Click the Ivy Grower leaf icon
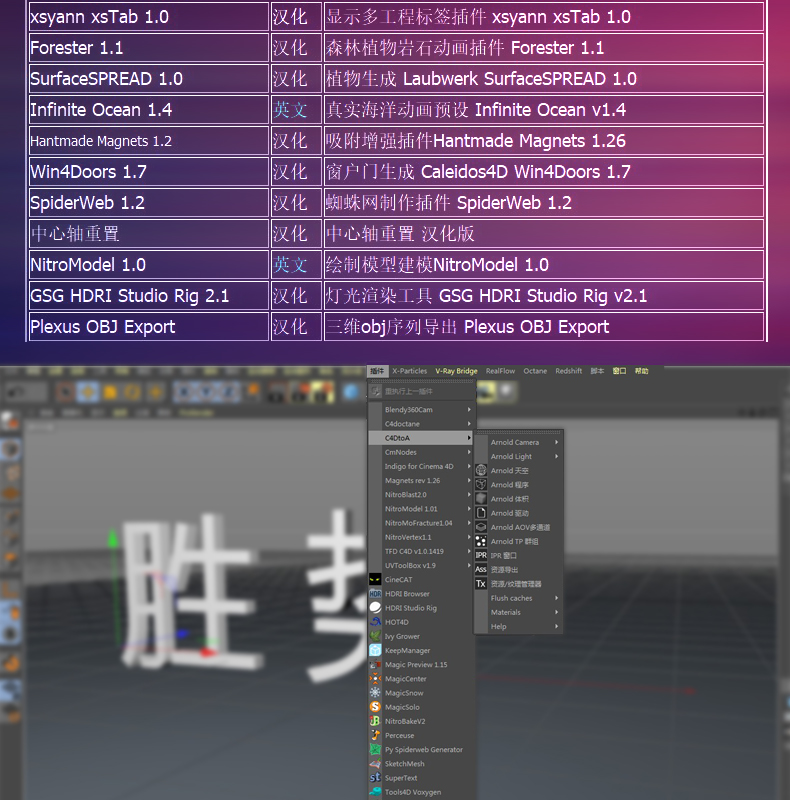790x800 pixels. pos(375,636)
